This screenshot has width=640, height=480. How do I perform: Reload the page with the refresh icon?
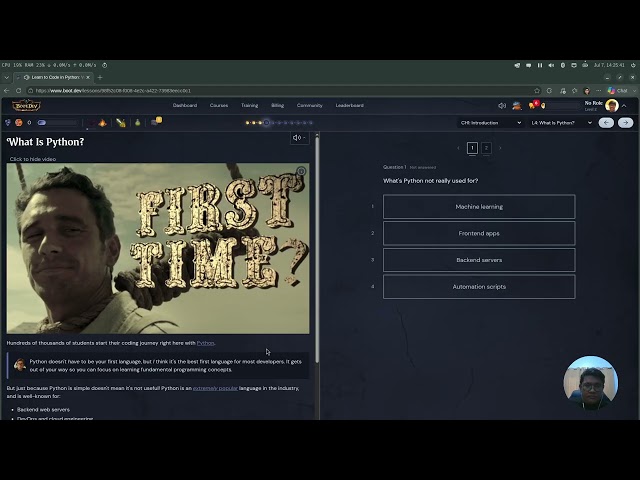(x=18, y=91)
